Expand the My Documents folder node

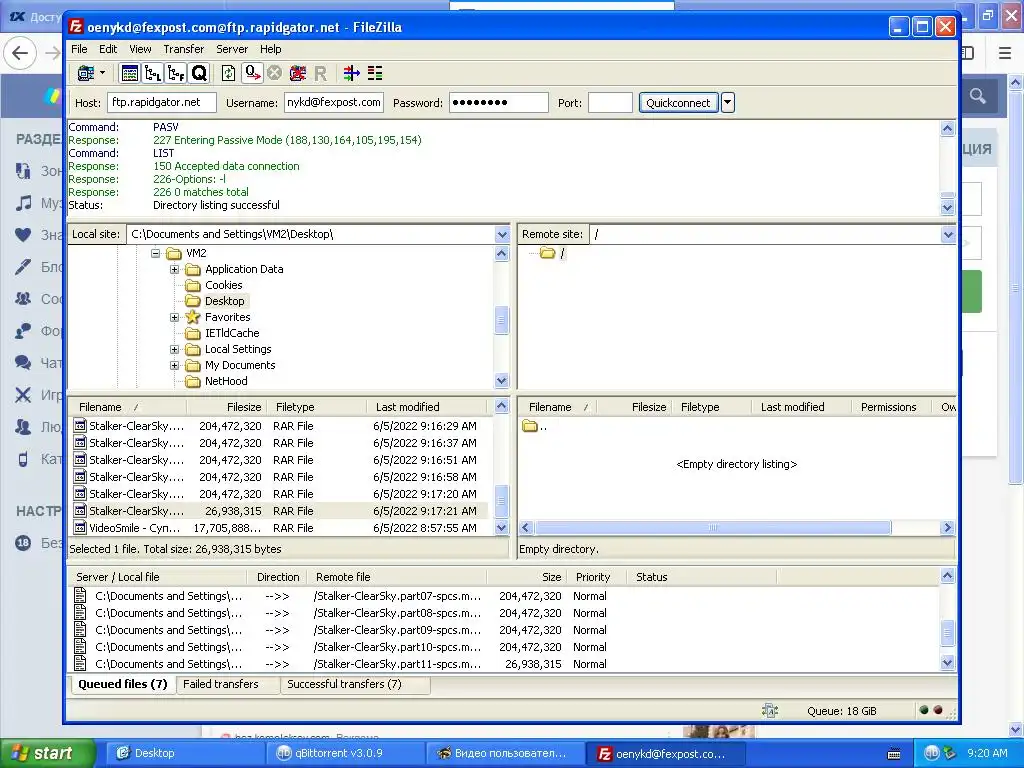174,365
